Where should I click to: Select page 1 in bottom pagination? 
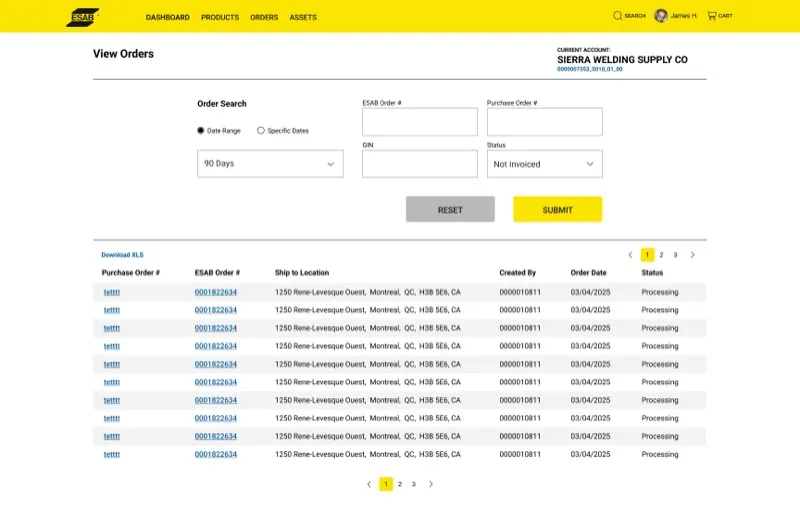386,484
